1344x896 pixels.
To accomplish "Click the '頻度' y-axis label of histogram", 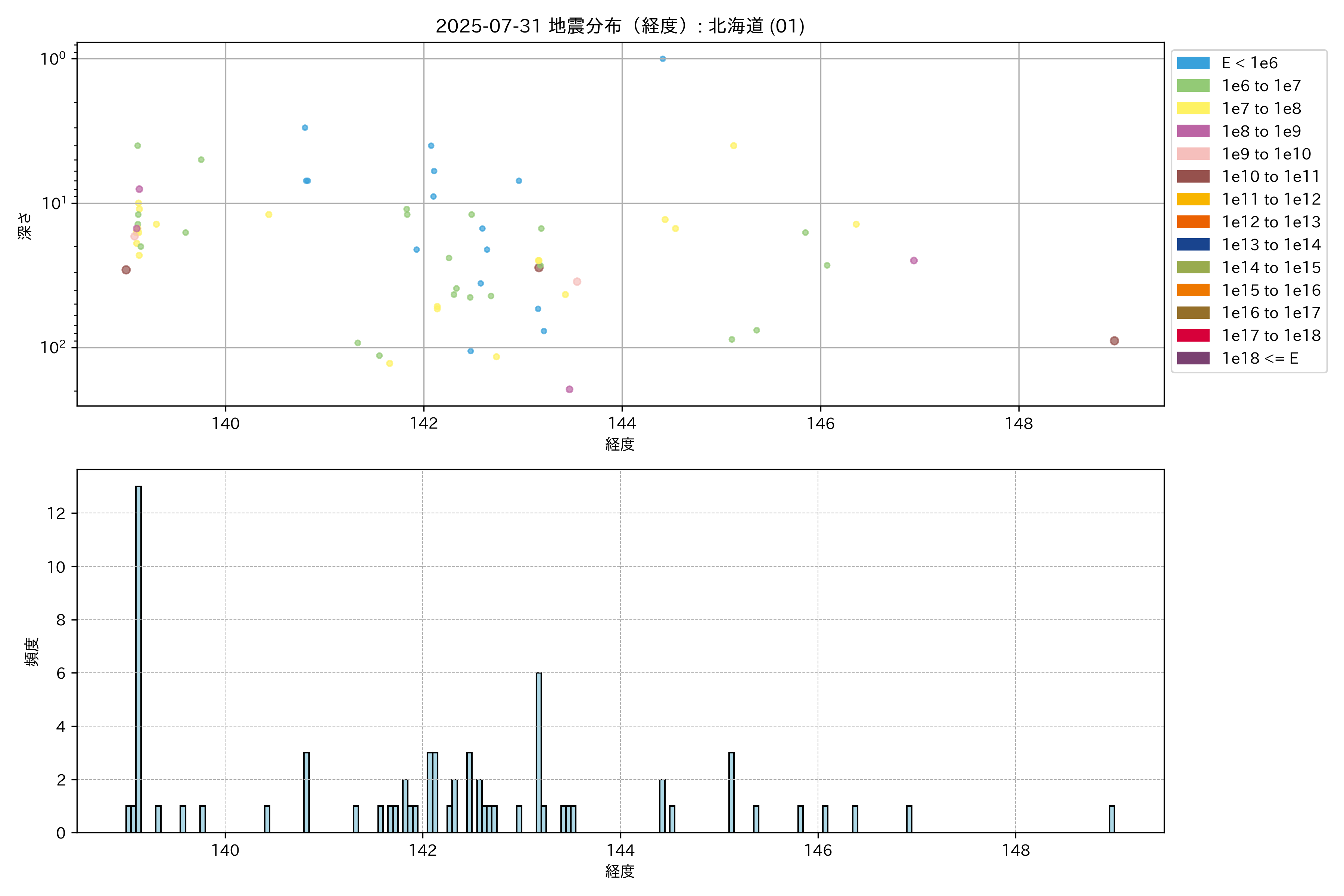I will pyautogui.click(x=32, y=651).
